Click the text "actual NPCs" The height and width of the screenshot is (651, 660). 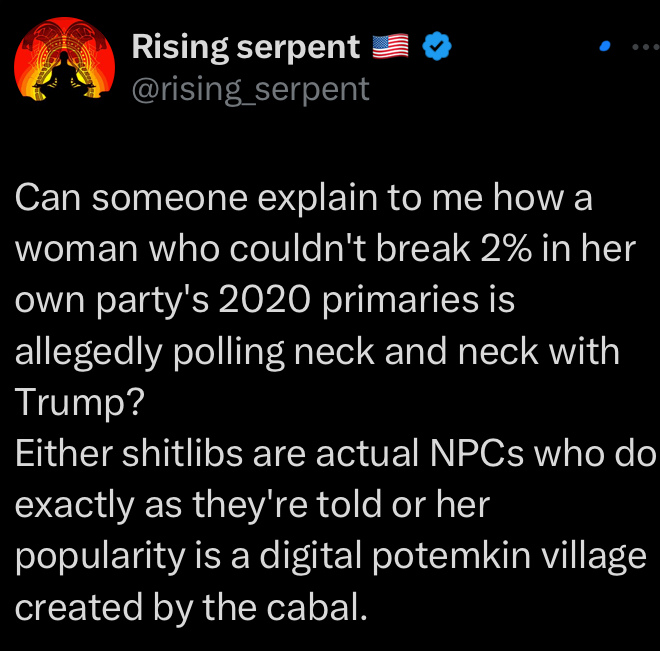click(x=420, y=454)
